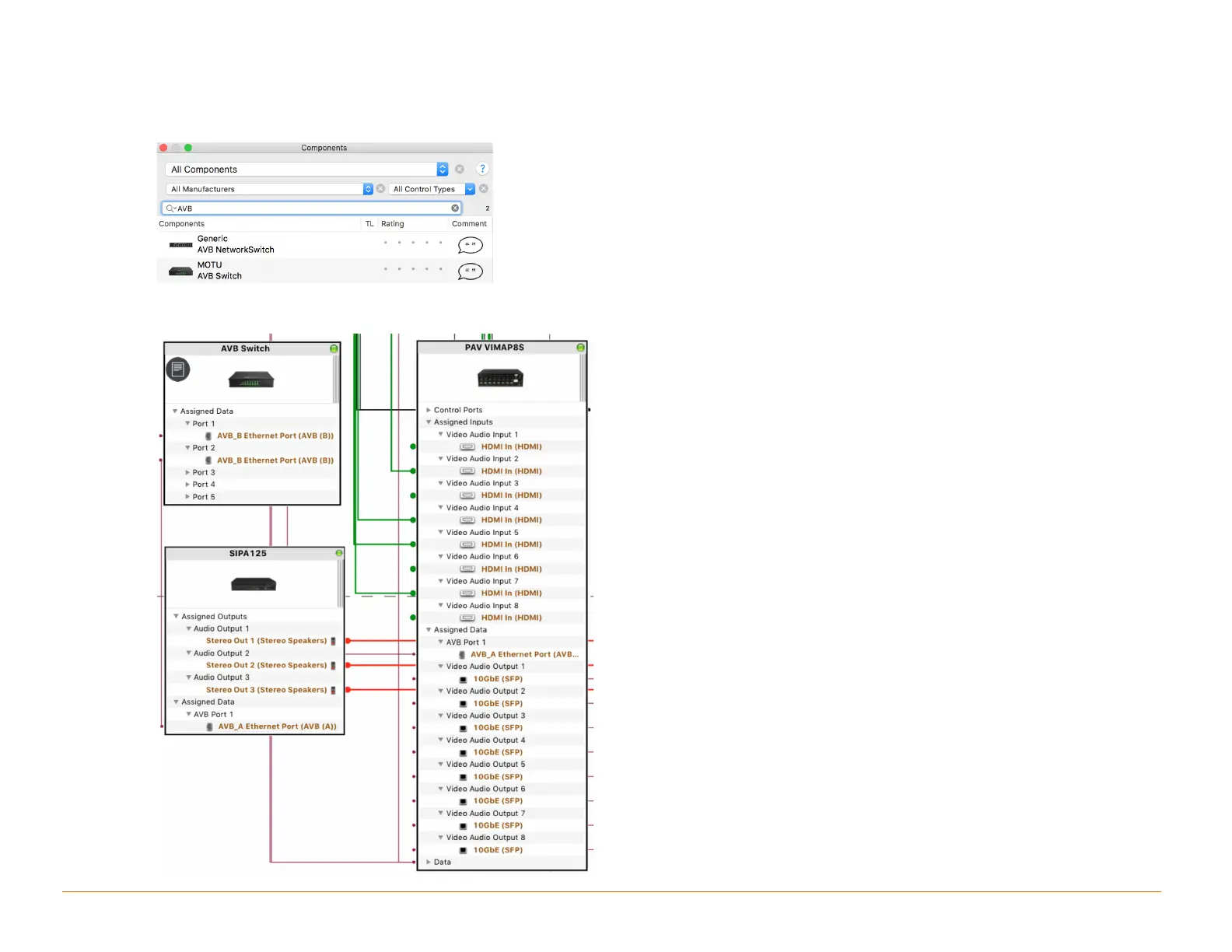
Task: Click HDMI icon under Video Audio Input 4
Action: (467, 520)
